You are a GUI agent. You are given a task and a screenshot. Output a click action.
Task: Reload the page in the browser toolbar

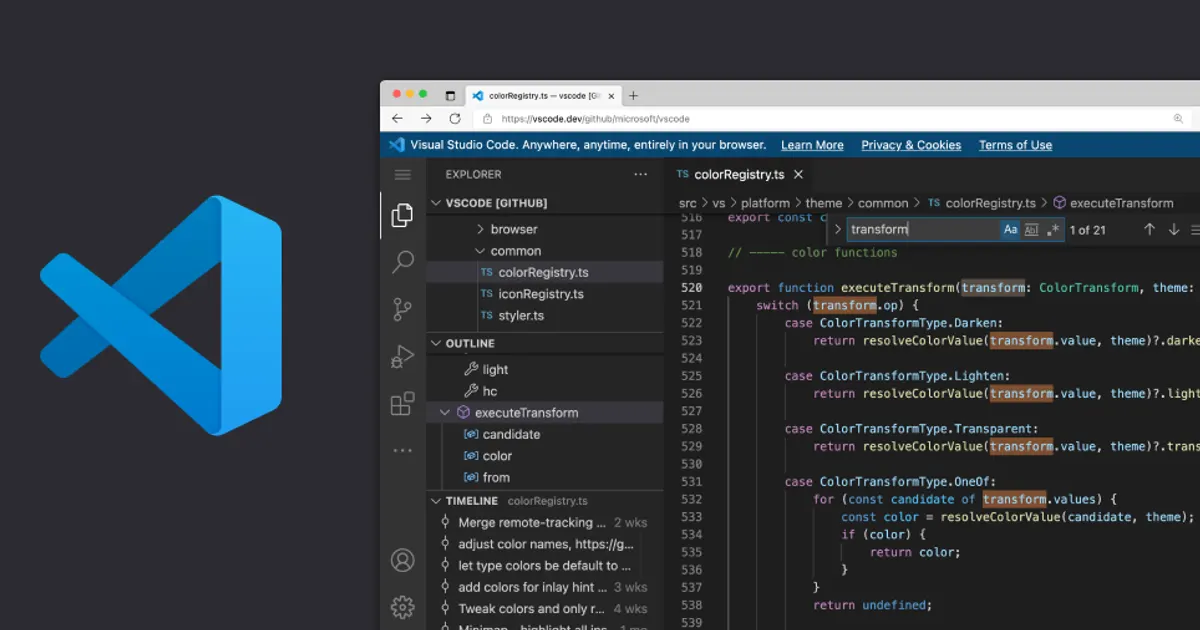[x=453, y=118]
